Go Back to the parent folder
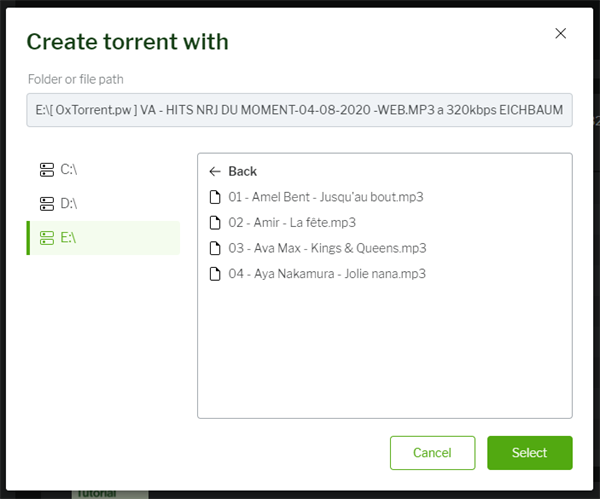The image size is (600, 499). 242,171
